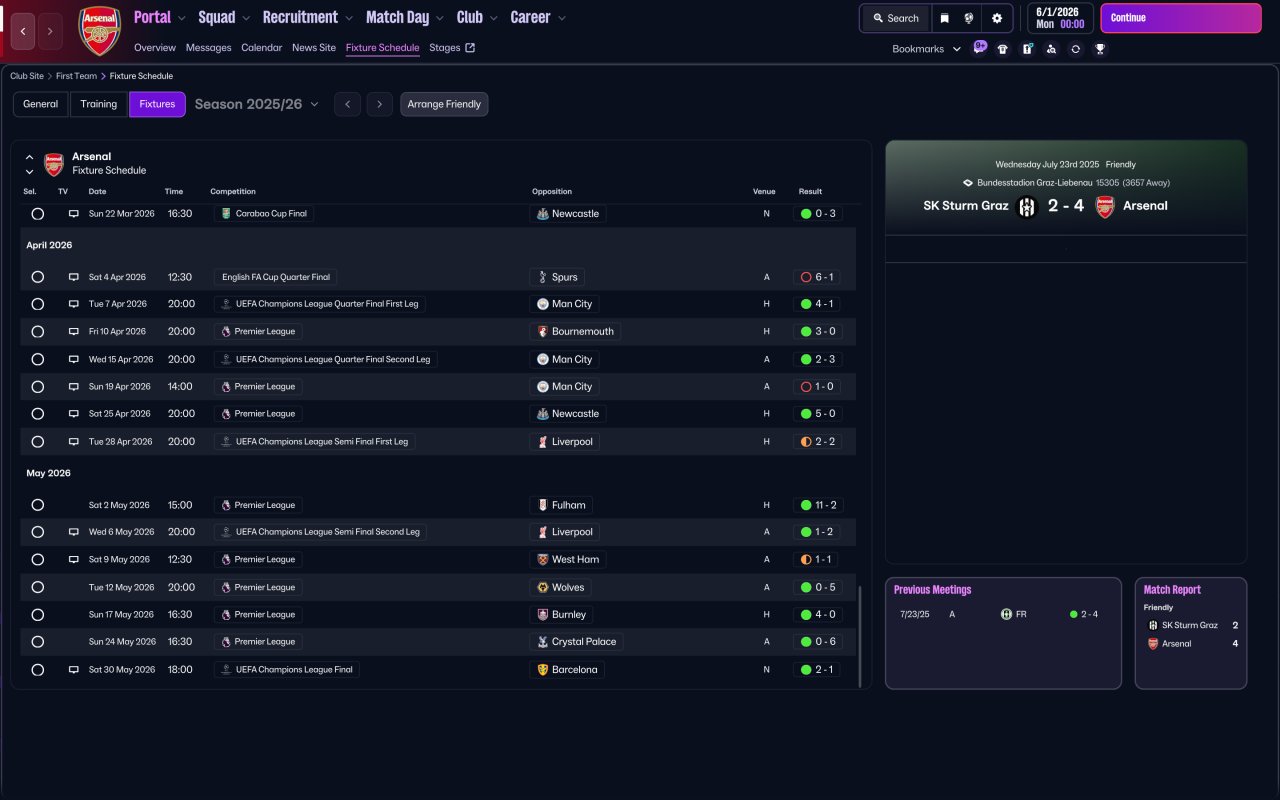Click the trophy icon in bookmarks bar
Screen dimensions: 1280x800
click(x=1100, y=49)
